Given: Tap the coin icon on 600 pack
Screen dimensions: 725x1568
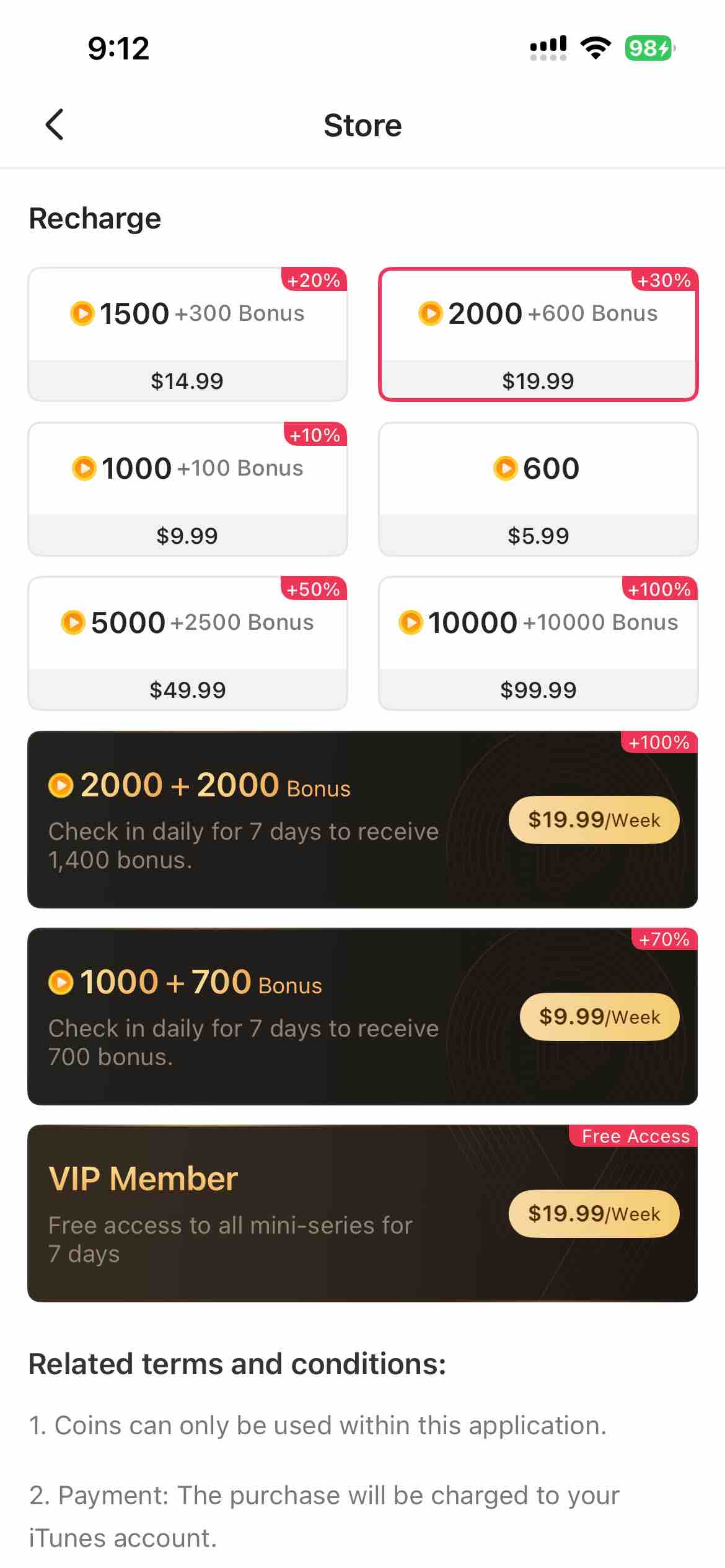Looking at the screenshot, I should (x=505, y=468).
